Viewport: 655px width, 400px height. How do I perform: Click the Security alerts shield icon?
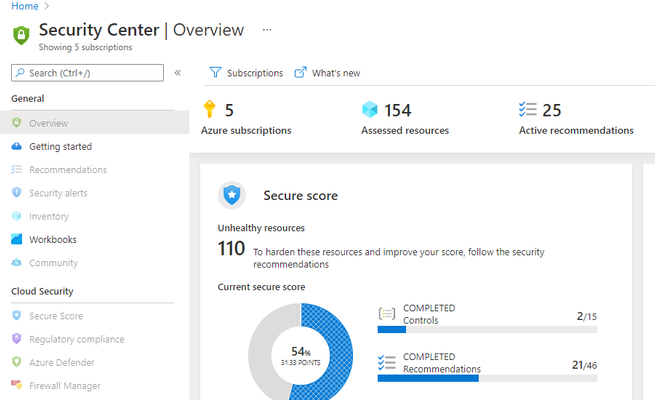click(16, 192)
